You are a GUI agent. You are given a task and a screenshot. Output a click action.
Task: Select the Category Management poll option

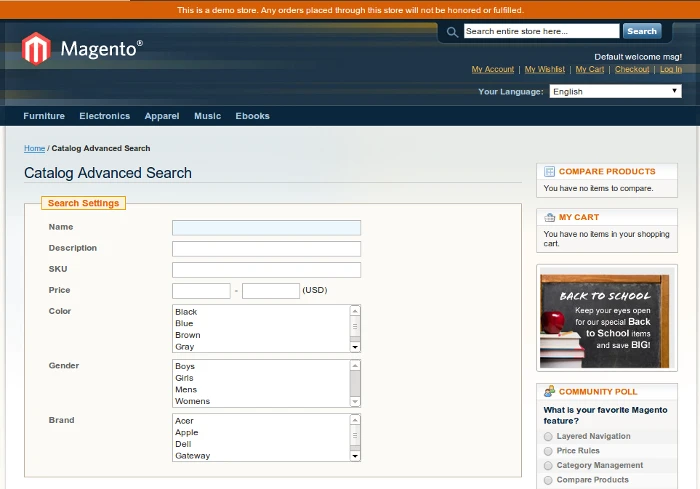coord(548,466)
